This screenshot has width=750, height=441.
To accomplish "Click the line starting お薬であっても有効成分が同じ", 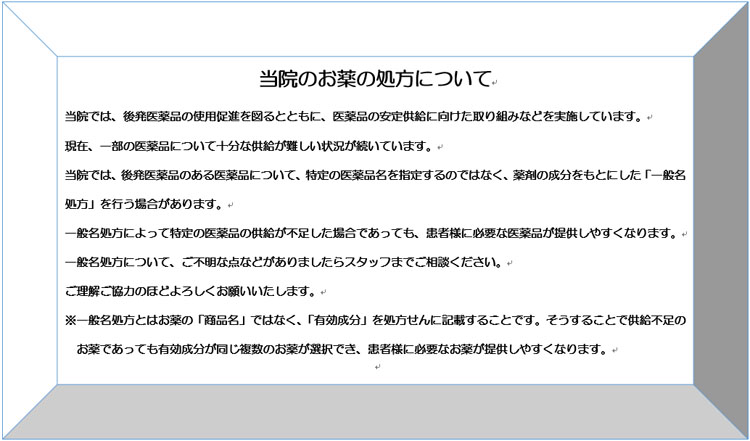I will (343, 349).
